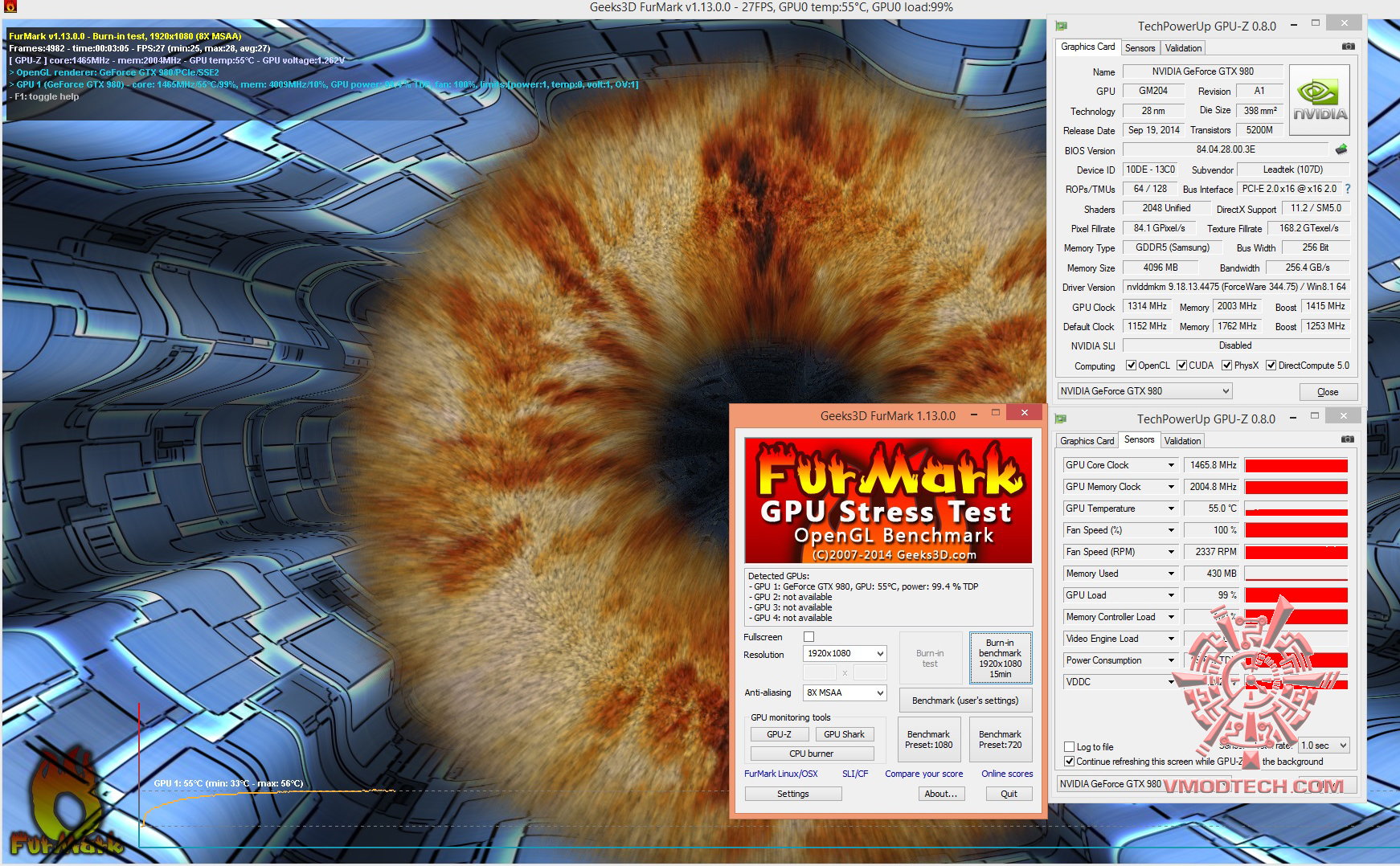Screen dimensions: 1400x866
Task: Click the FurMark icon in the main title bar
Action: pos(10,7)
